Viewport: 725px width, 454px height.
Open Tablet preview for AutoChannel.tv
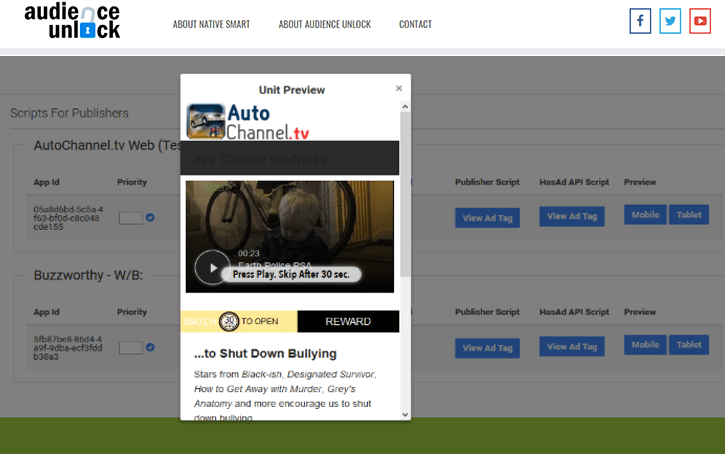click(689, 215)
